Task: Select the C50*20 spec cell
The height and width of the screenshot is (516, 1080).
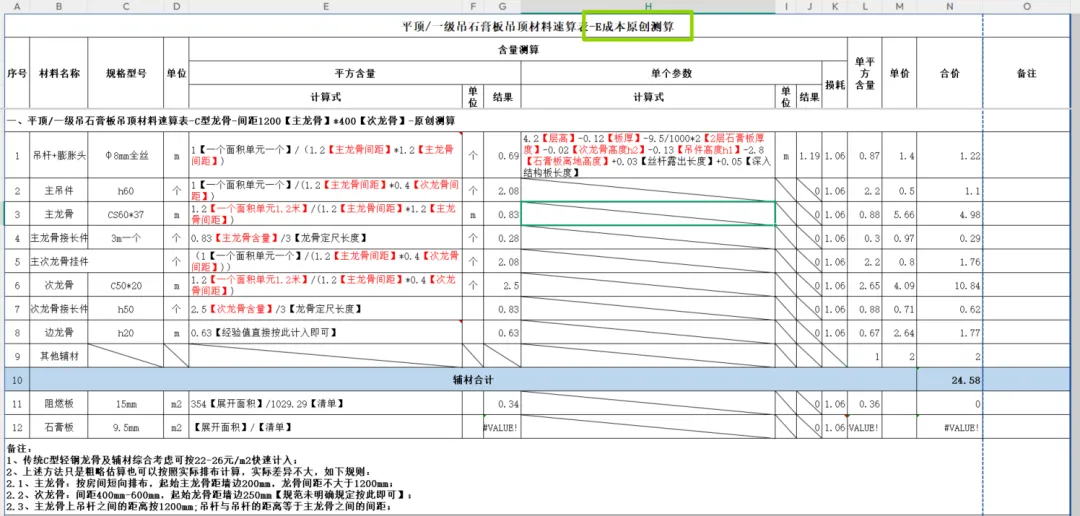Action: tap(125, 285)
